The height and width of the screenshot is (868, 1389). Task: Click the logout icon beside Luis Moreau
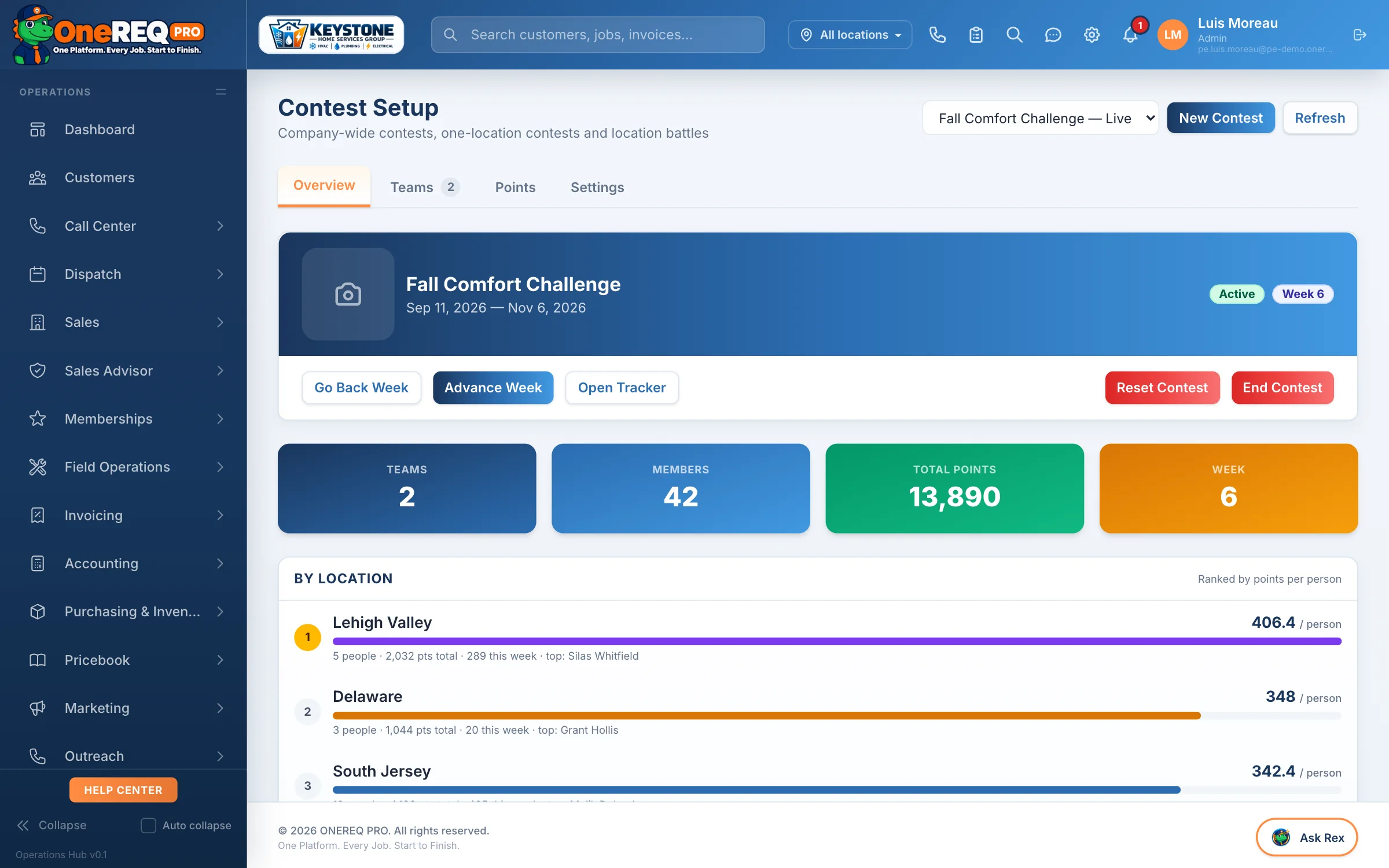pos(1359,35)
